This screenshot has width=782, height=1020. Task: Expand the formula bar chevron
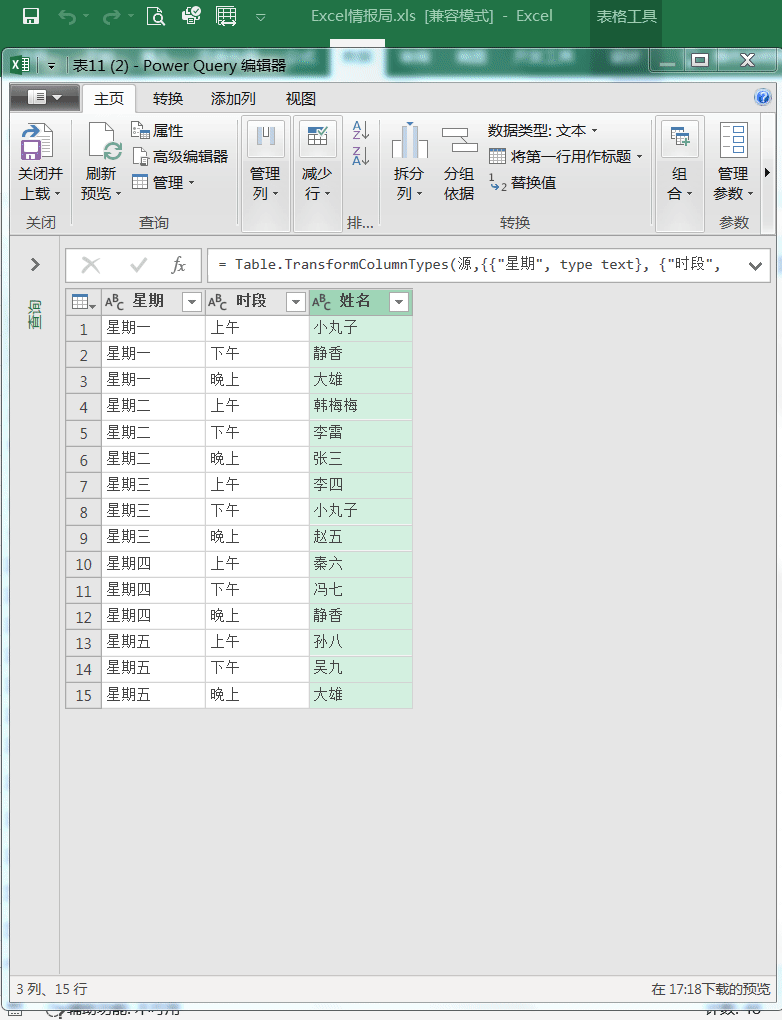click(755, 266)
